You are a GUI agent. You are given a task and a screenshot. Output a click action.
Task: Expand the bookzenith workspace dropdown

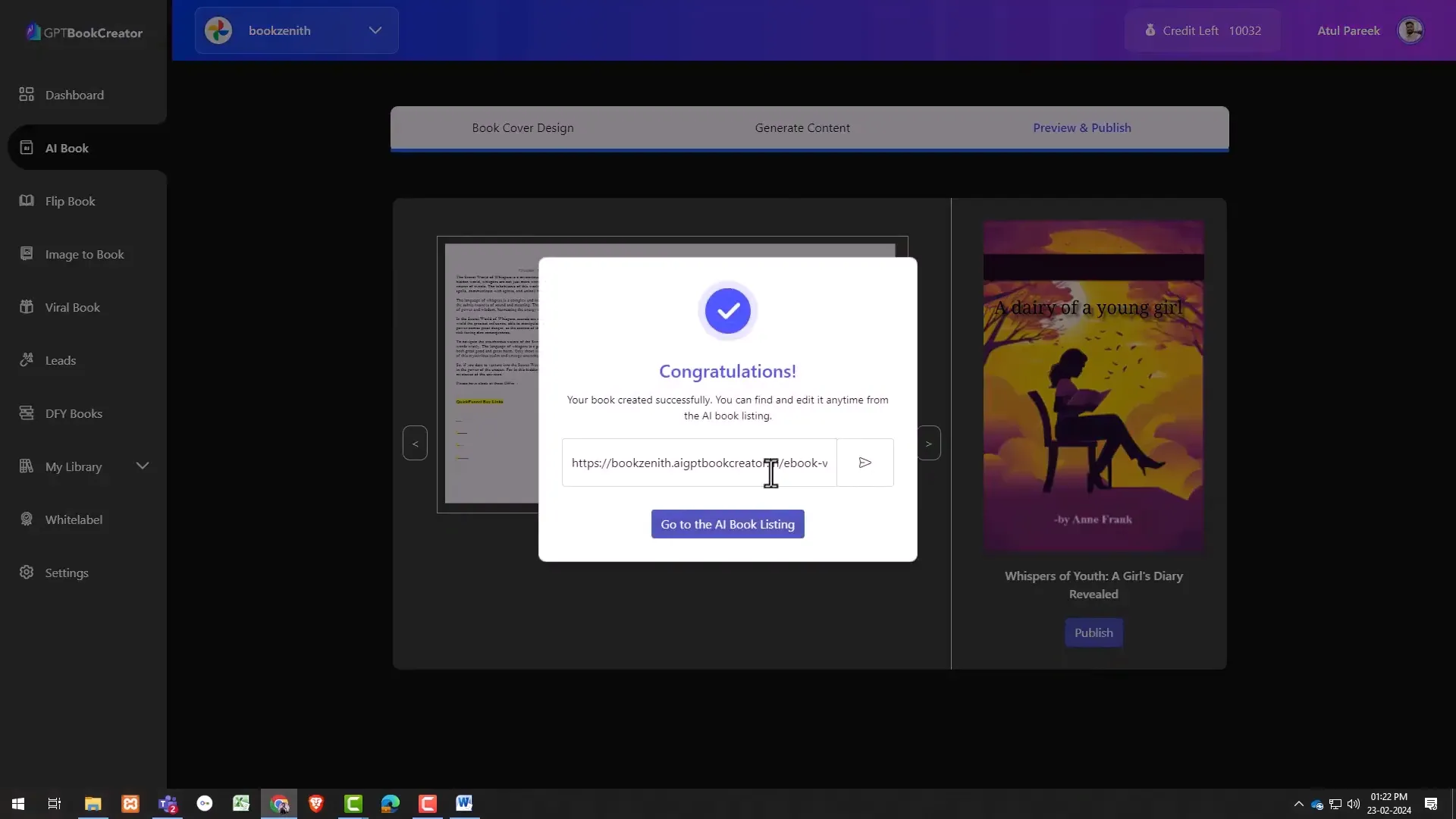point(375,30)
